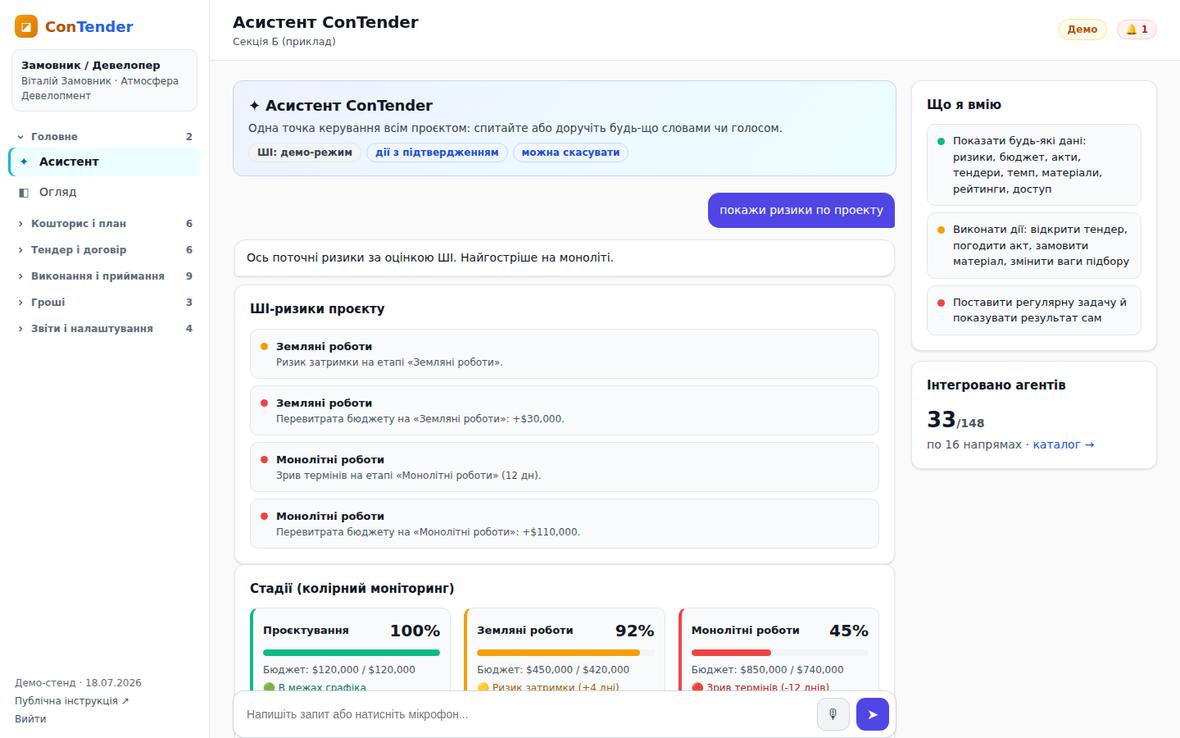Click the Монолітні роботи 45% progress bar
Image resolution: width=1180 pixels, height=738 pixels.
click(780, 652)
